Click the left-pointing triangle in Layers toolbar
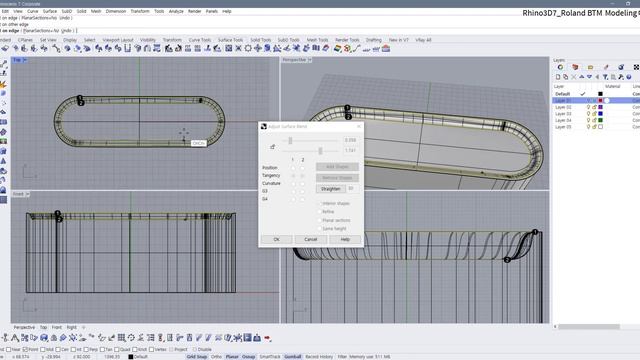This screenshot has width=640, height=360. tap(597, 77)
